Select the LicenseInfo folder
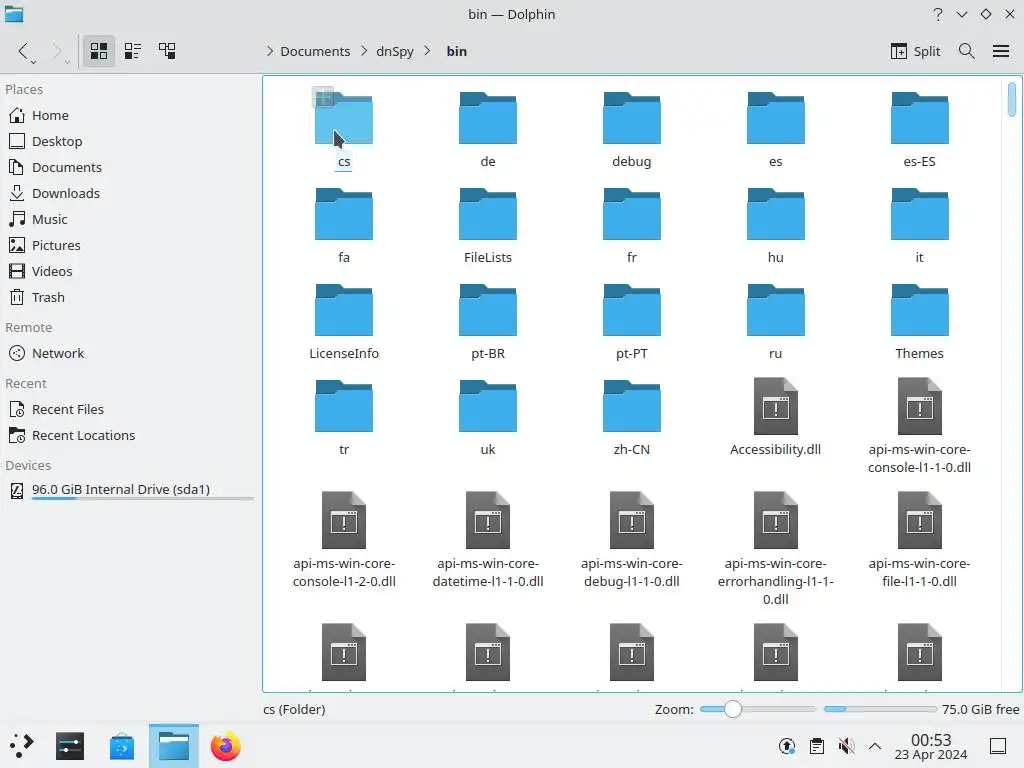 (344, 321)
